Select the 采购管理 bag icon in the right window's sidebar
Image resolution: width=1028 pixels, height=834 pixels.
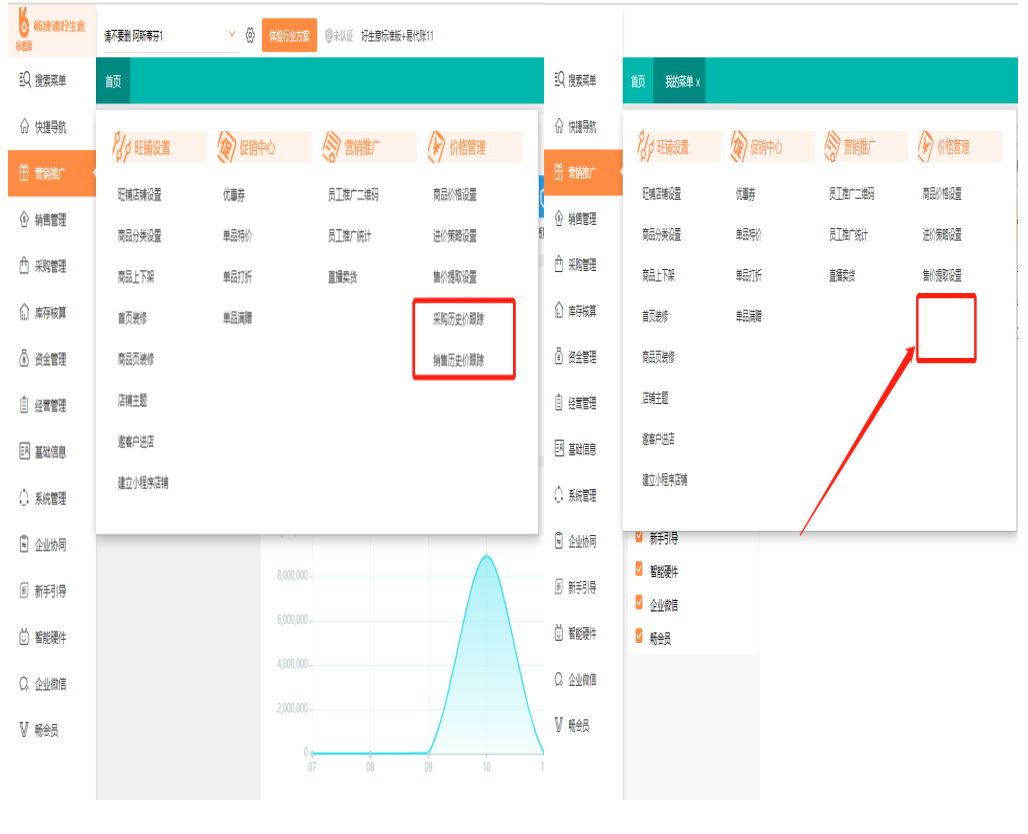point(558,265)
